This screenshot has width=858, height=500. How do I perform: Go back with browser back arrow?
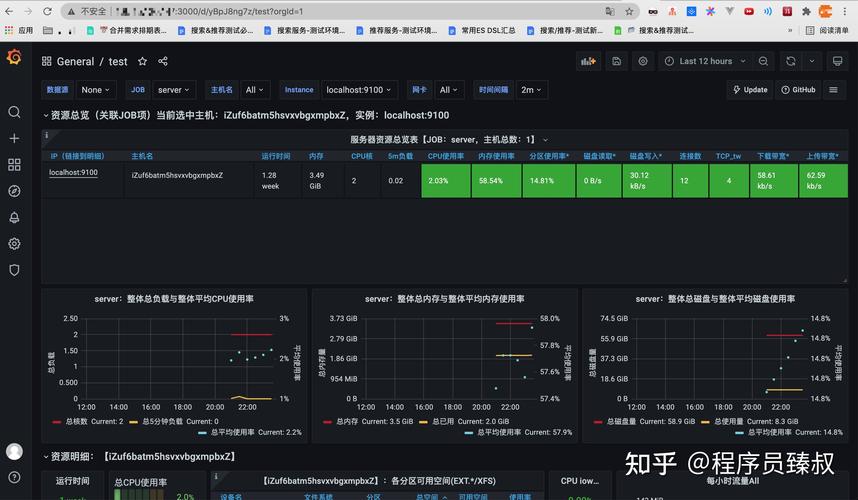point(9,11)
